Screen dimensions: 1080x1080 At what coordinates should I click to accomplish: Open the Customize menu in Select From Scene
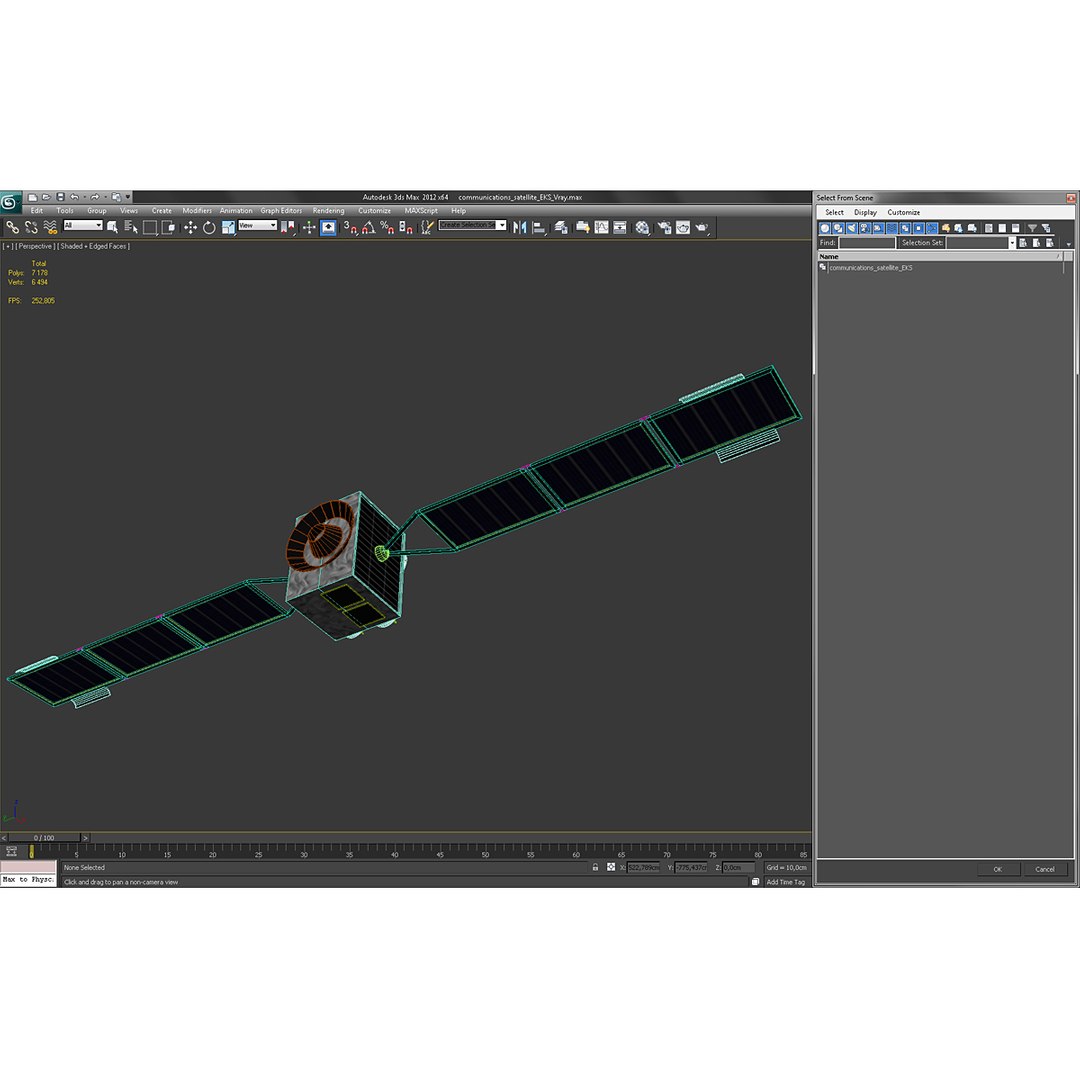click(904, 212)
